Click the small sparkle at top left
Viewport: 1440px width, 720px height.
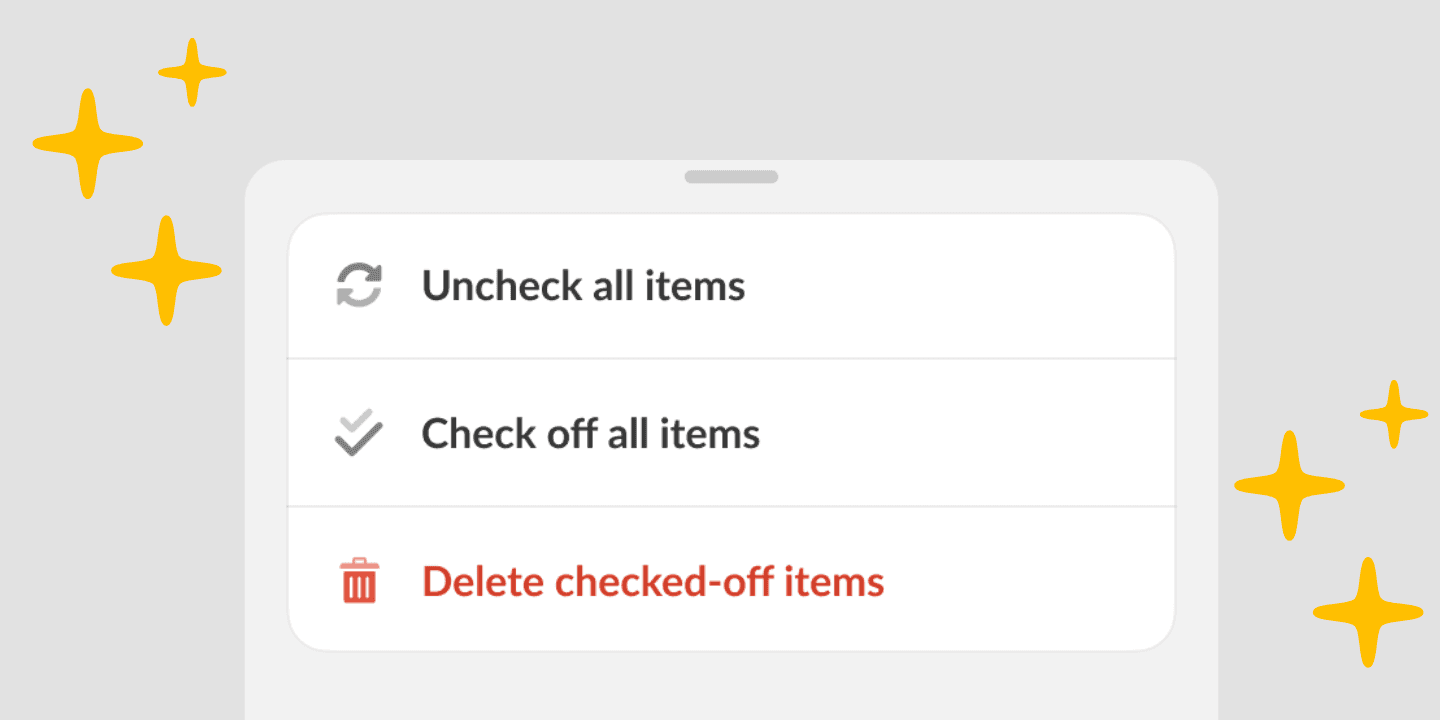(192, 72)
